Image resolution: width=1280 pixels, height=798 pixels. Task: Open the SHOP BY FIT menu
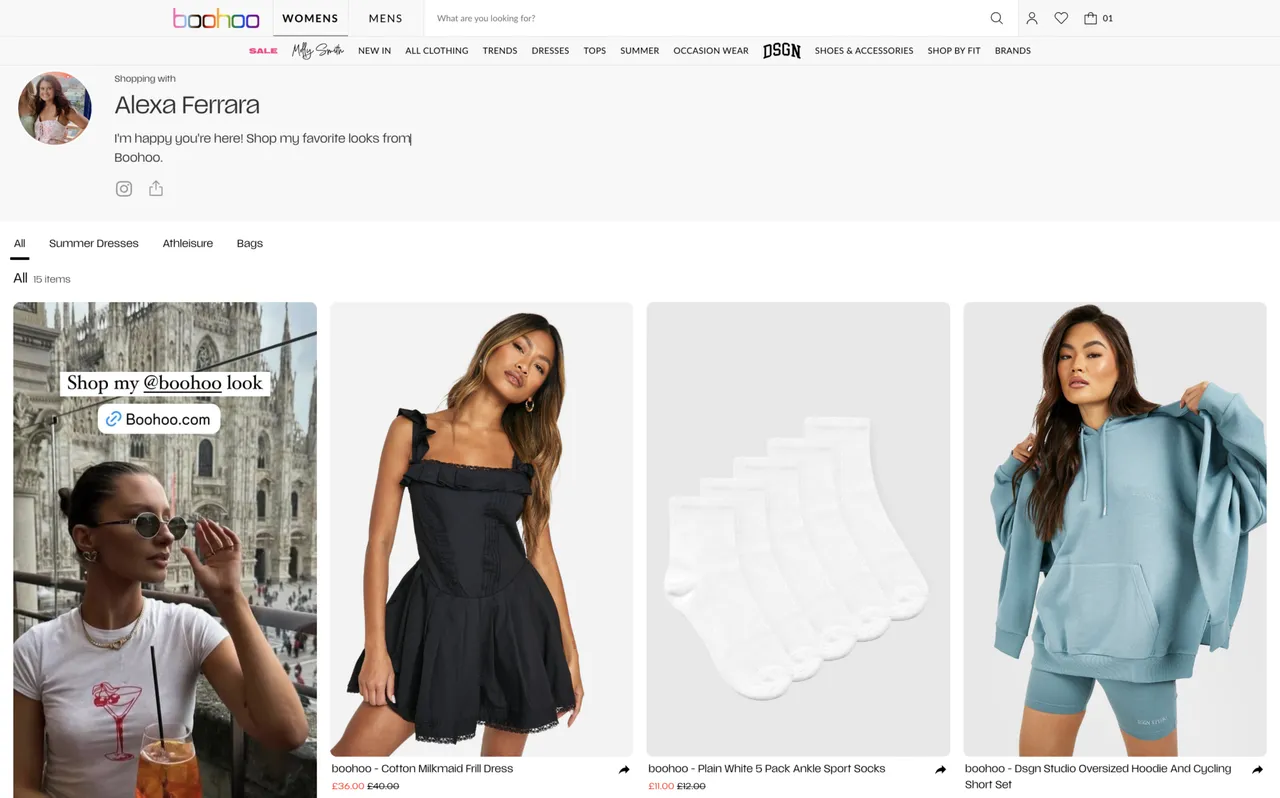[x=954, y=50]
